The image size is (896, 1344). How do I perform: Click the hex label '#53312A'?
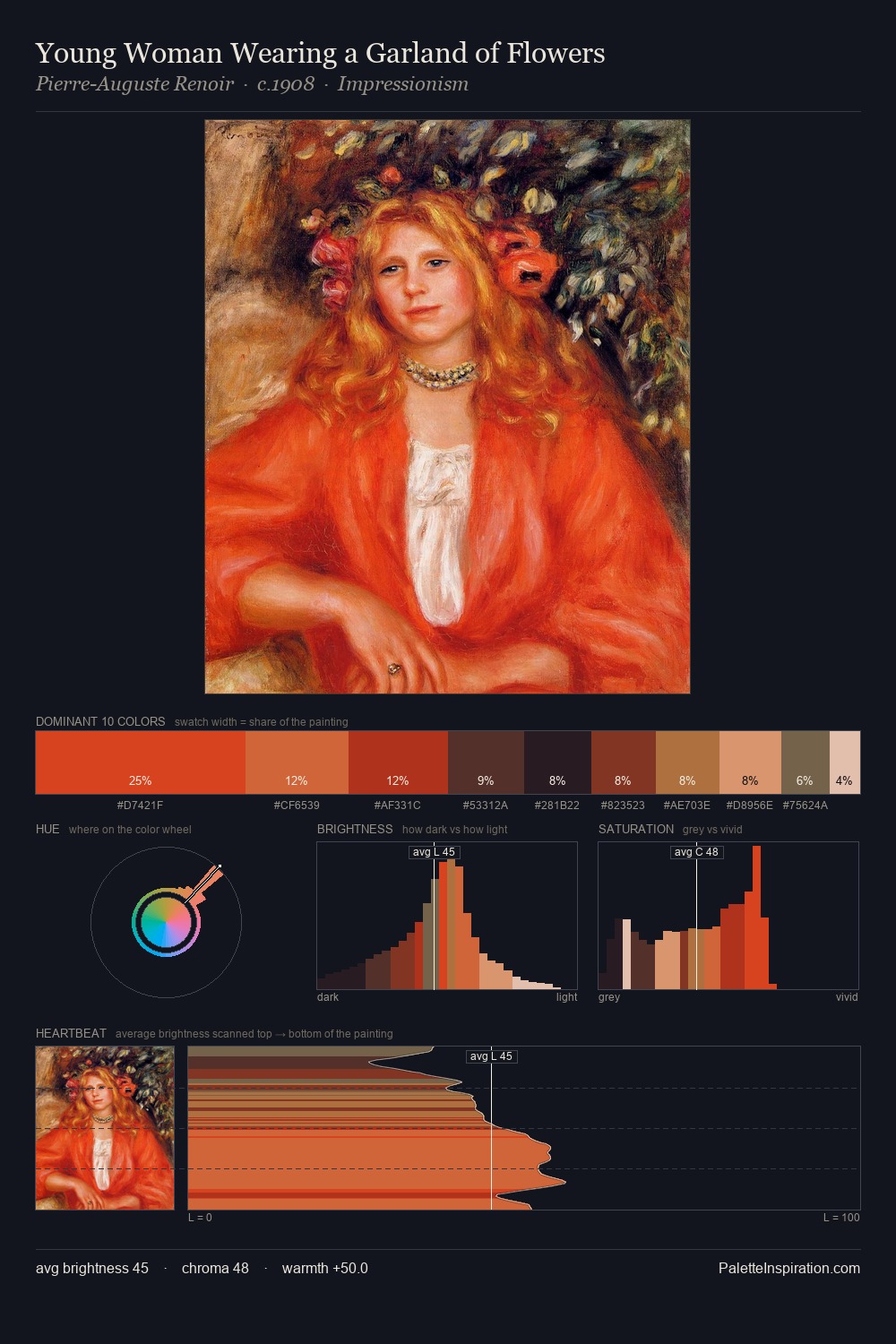pos(486,806)
